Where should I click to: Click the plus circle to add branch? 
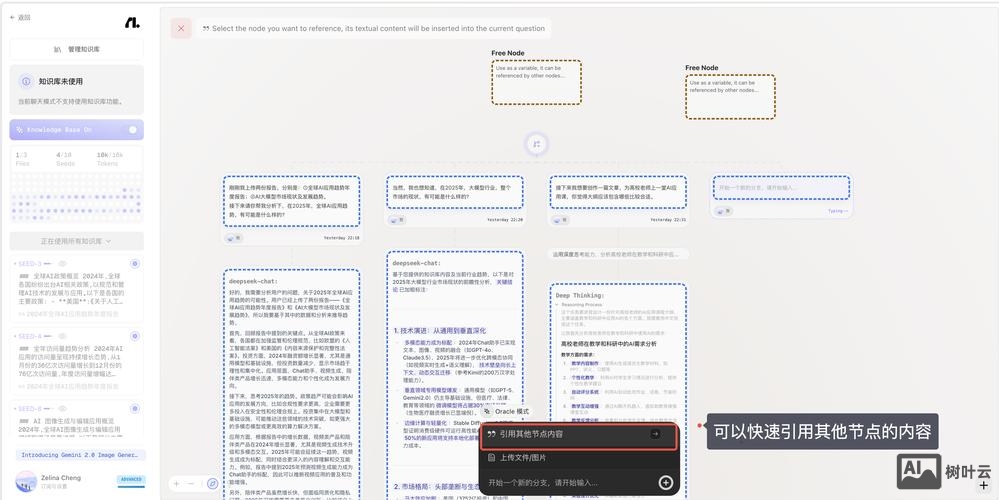(666, 482)
